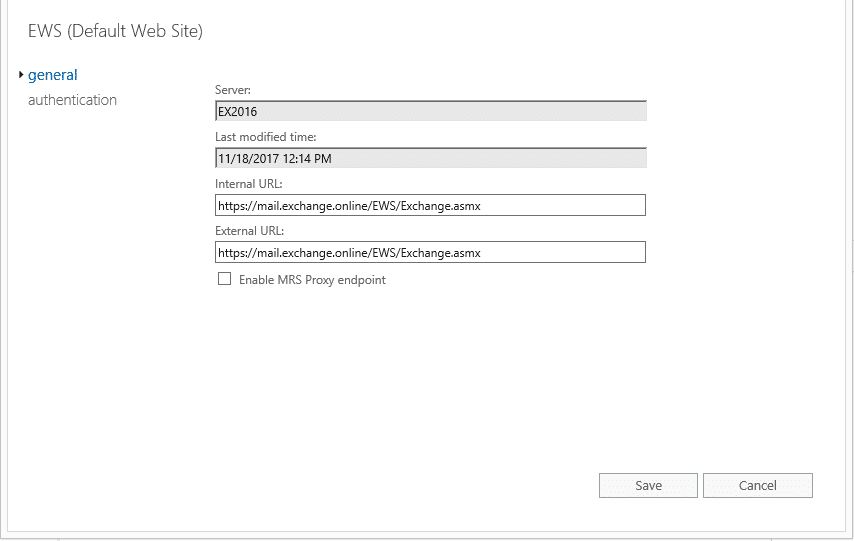Enable the MRS Proxy endpoint checkbox
Screen dimensions: 854x541
pyautogui.click(x=224, y=279)
